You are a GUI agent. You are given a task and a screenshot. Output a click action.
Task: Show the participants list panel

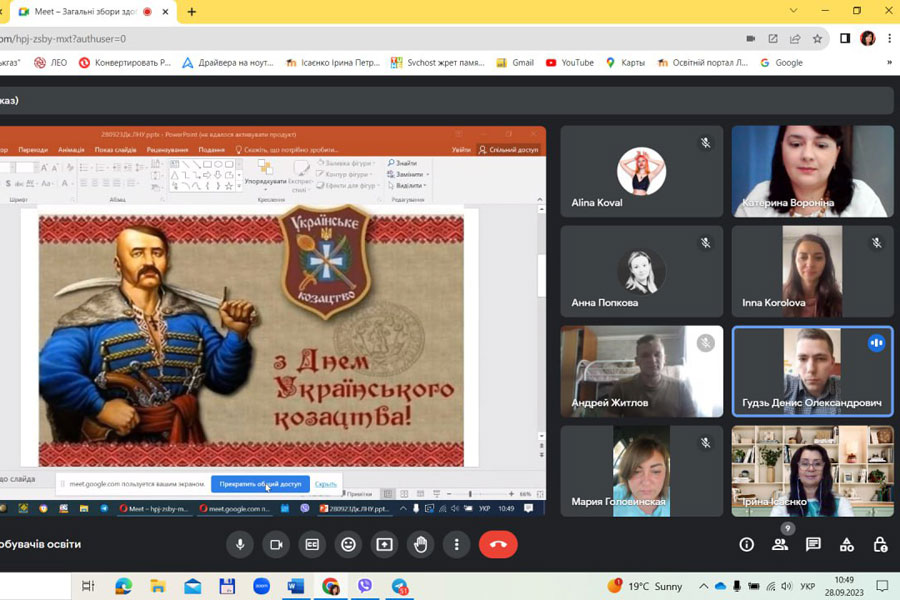tap(780, 544)
